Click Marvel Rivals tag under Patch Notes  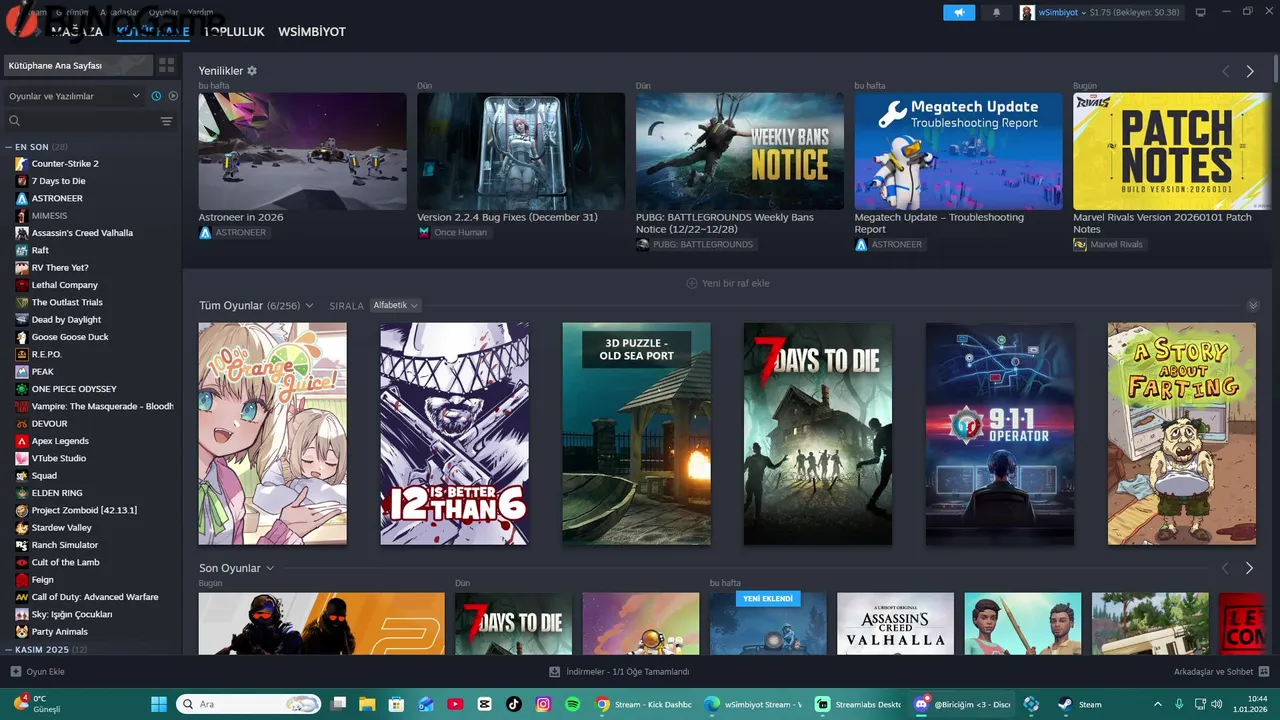pyautogui.click(x=1108, y=244)
